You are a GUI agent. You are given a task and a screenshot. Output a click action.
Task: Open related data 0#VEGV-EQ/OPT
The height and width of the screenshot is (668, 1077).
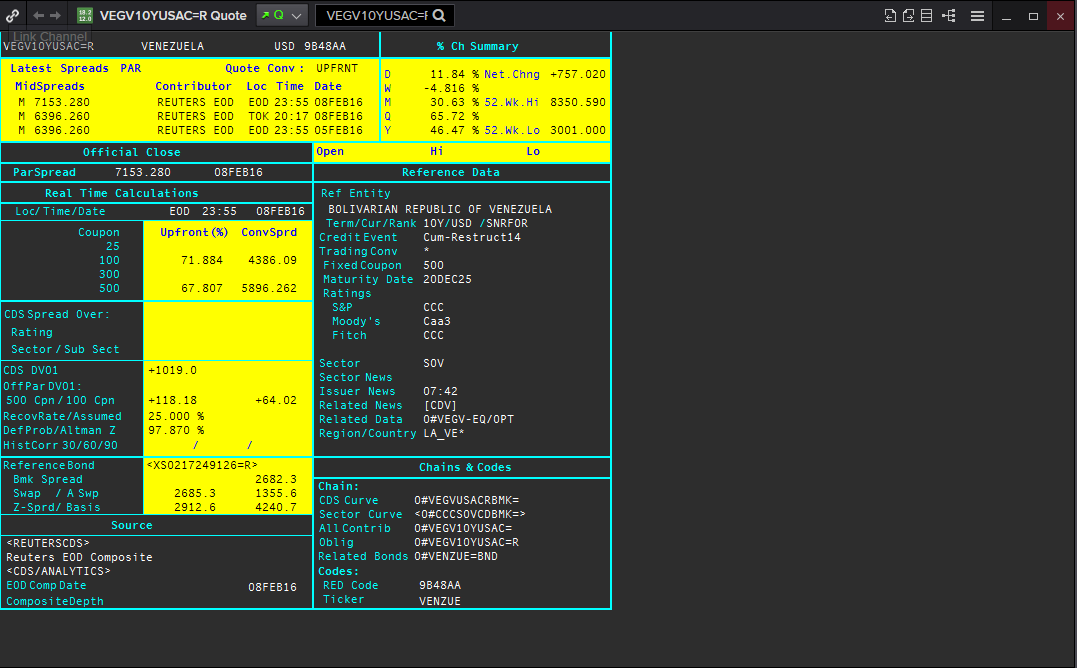(468, 419)
